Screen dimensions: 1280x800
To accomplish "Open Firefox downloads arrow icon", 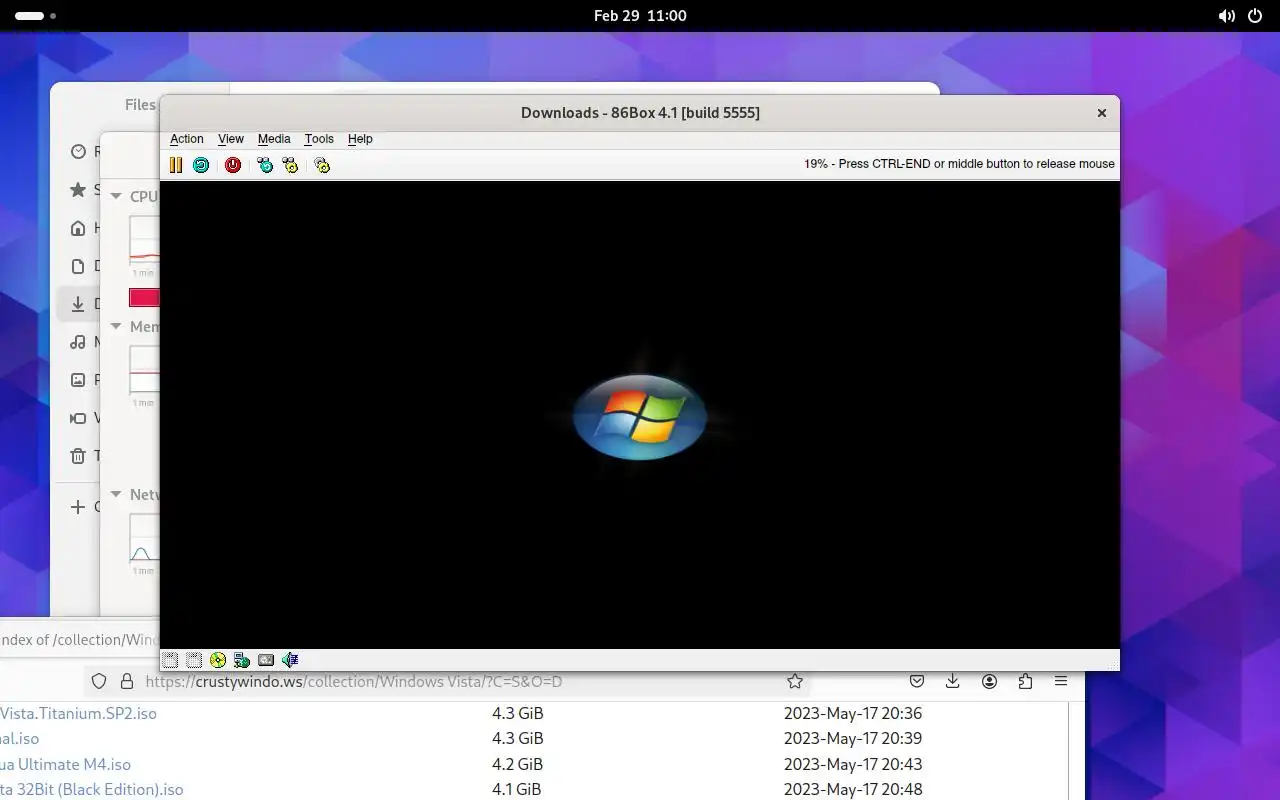I will pos(953,681).
